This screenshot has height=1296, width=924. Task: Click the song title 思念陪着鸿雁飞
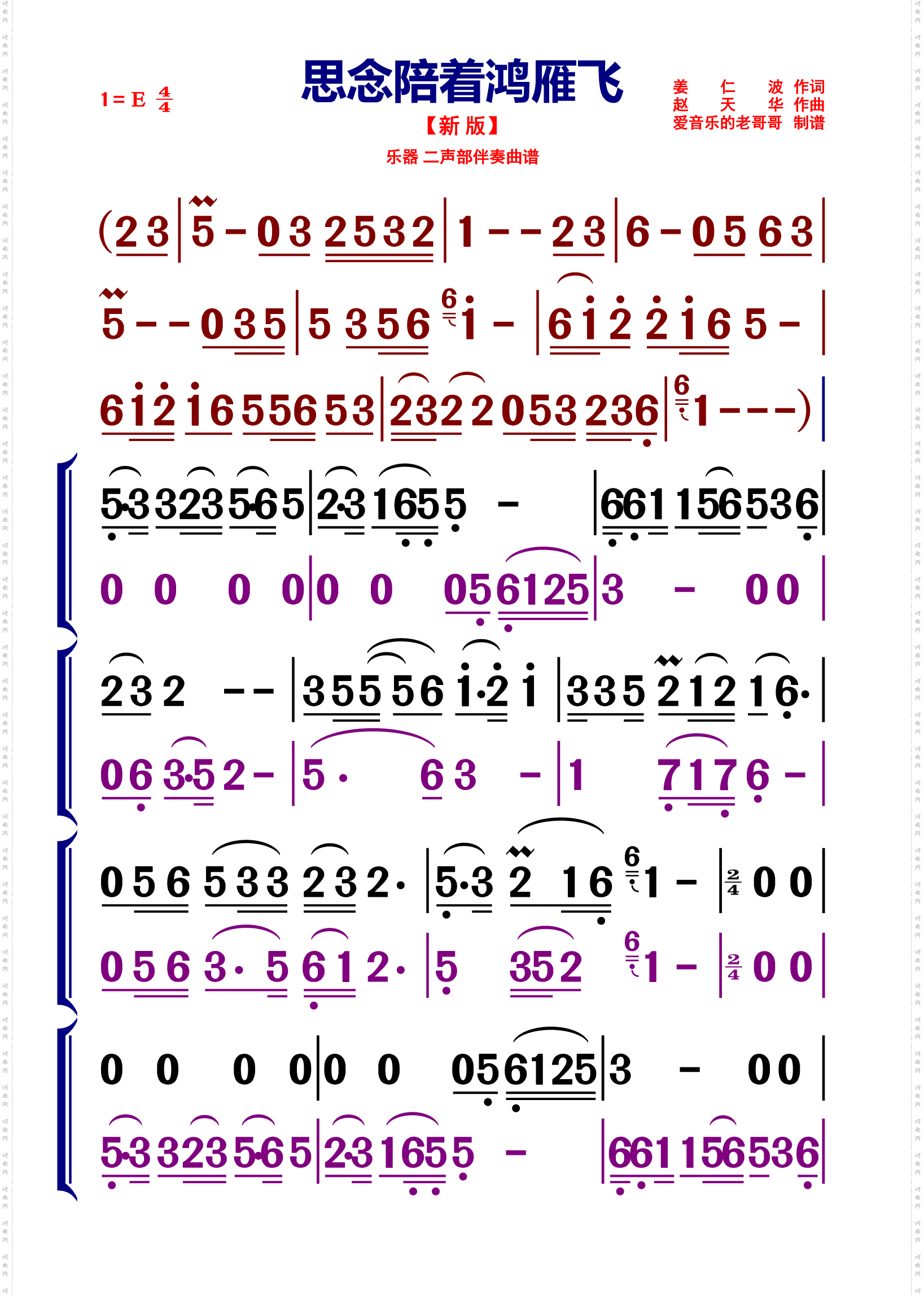click(x=462, y=82)
